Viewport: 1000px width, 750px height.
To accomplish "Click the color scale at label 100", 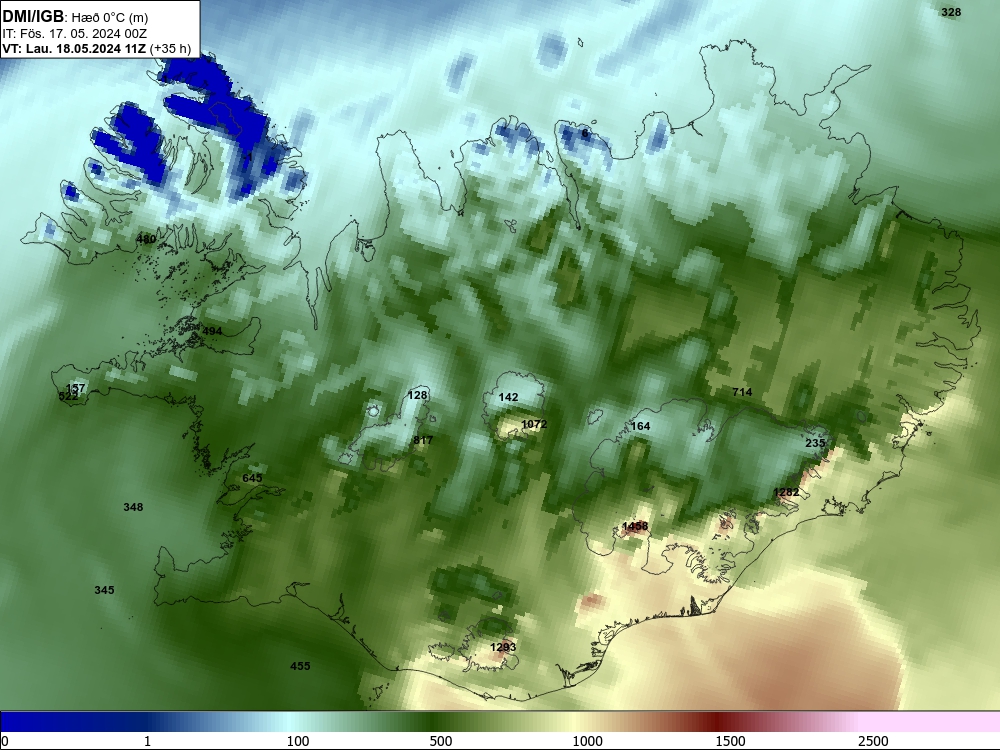I will [x=298, y=741].
